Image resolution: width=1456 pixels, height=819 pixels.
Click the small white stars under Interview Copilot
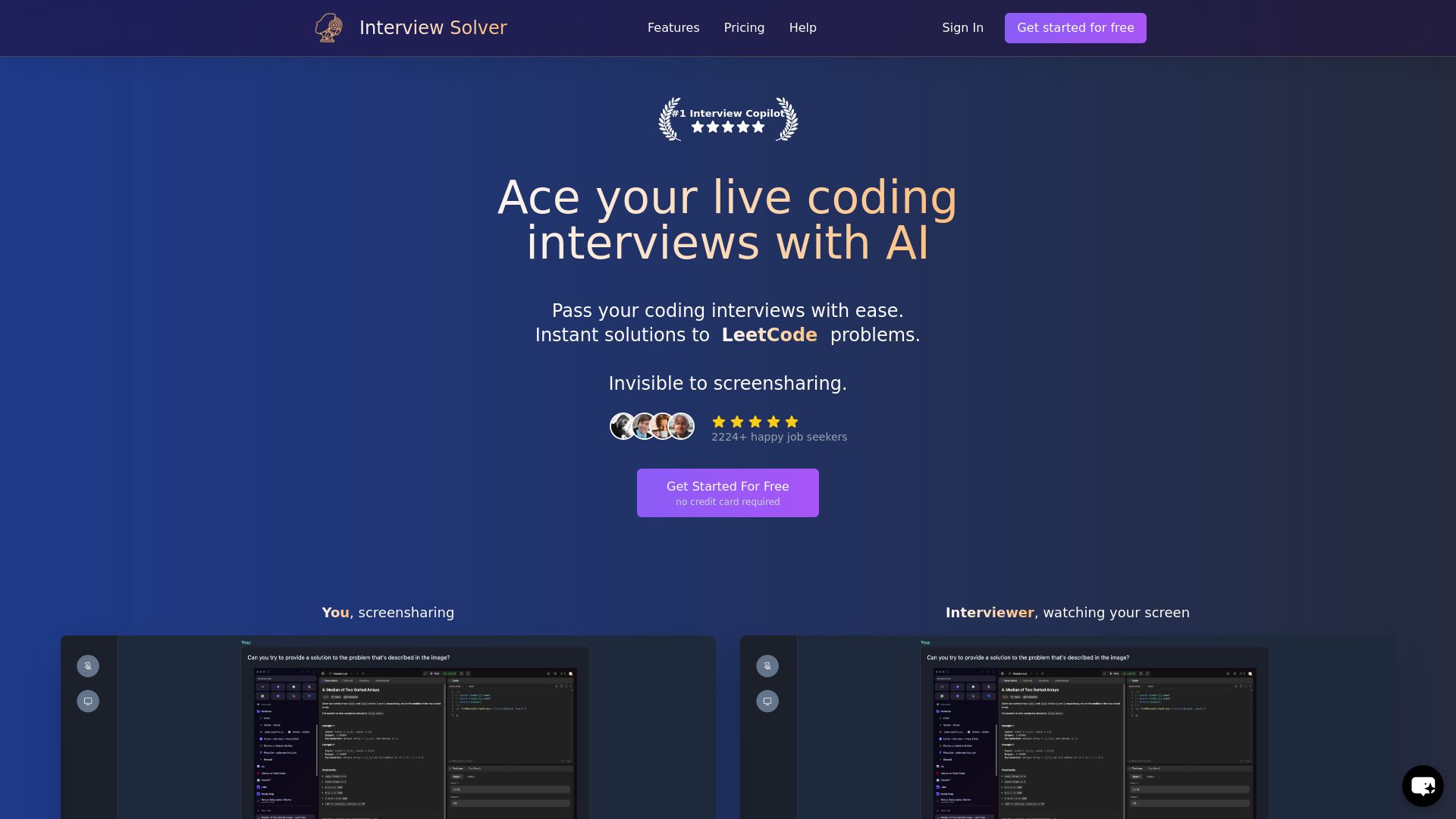pyautogui.click(x=727, y=127)
